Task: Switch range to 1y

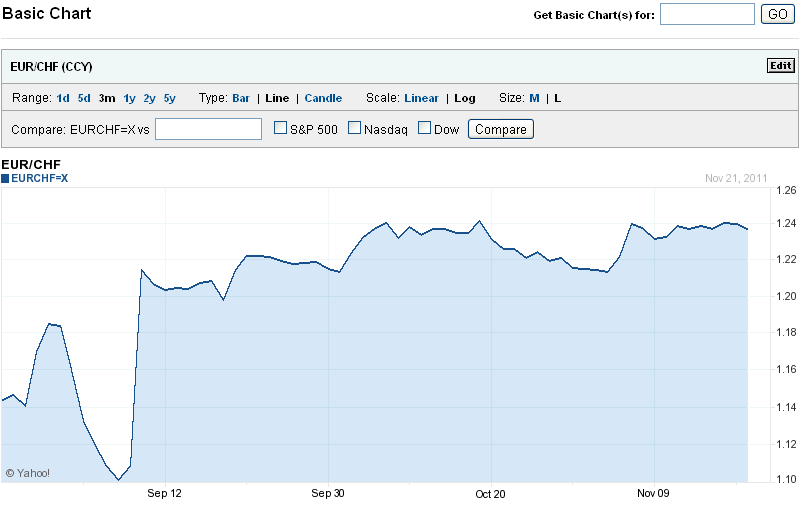Action: (129, 98)
